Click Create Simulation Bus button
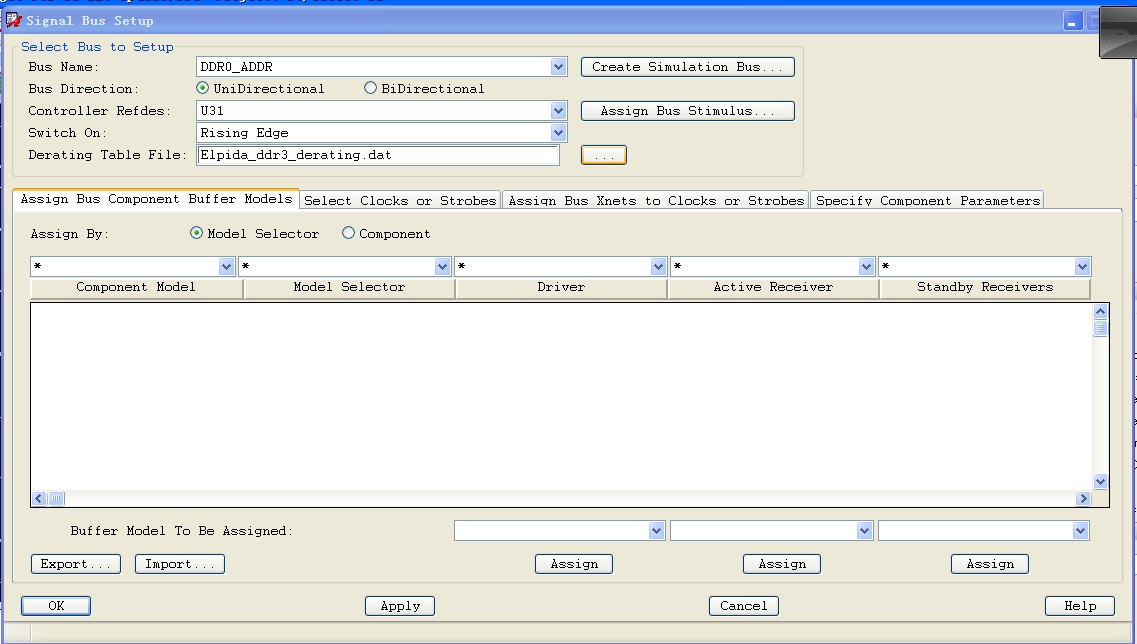Image resolution: width=1137 pixels, height=644 pixels. tap(687, 67)
